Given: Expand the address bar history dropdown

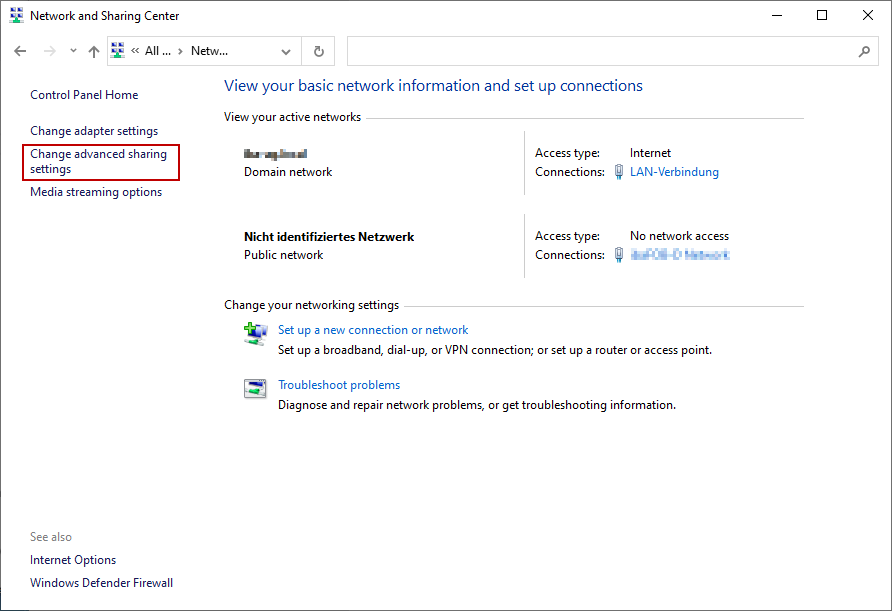Looking at the screenshot, I should [287, 51].
